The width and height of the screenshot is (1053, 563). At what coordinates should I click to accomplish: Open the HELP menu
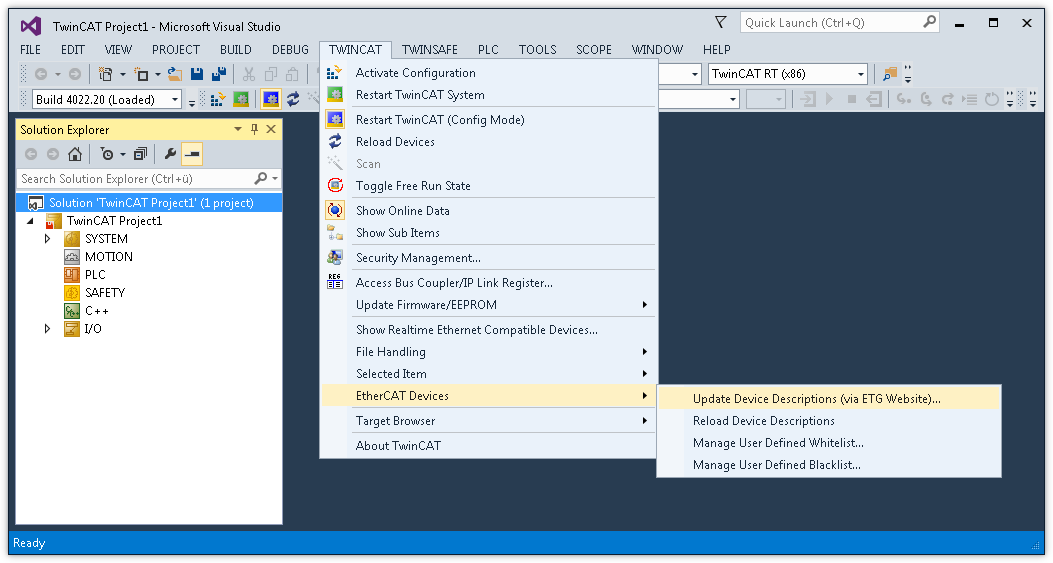pos(717,50)
